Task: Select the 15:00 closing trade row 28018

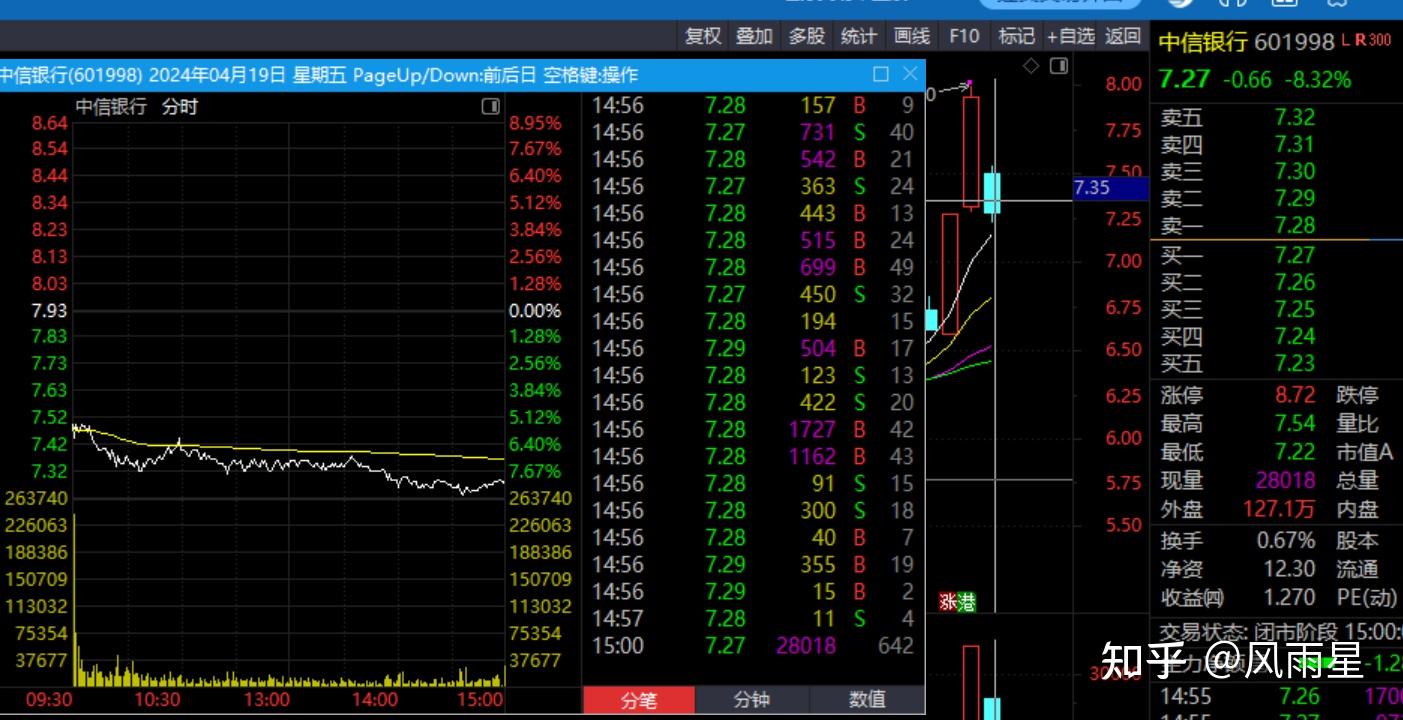Action: pyautogui.click(x=753, y=646)
